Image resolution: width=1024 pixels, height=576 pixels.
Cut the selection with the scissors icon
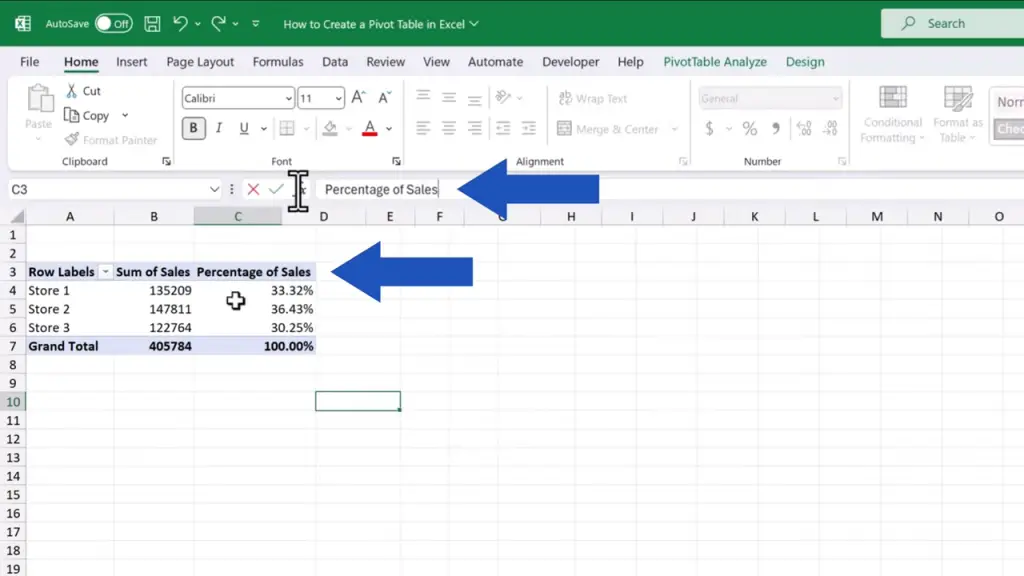(71, 91)
